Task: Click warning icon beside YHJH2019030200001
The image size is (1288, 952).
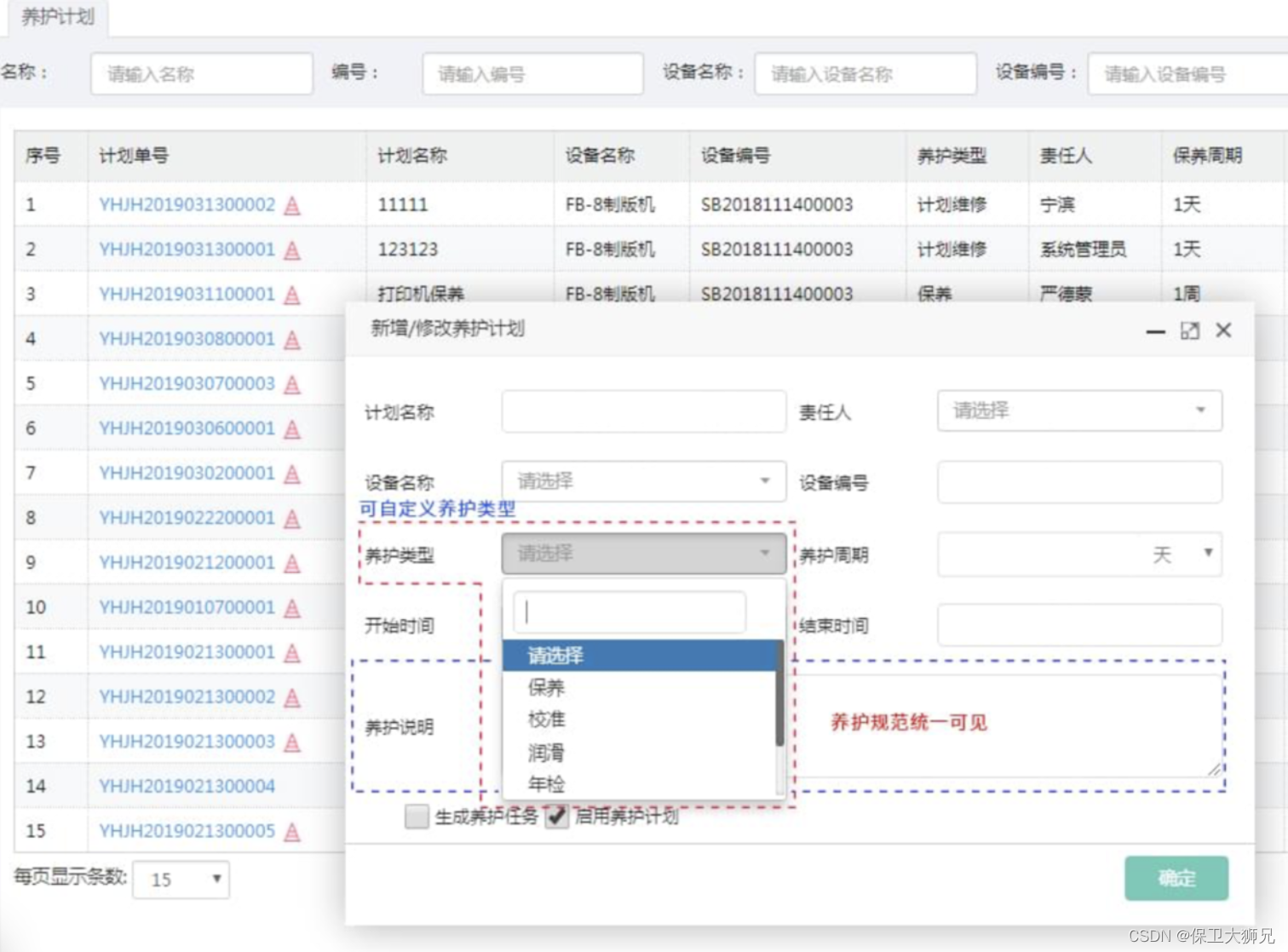Action: (x=292, y=474)
